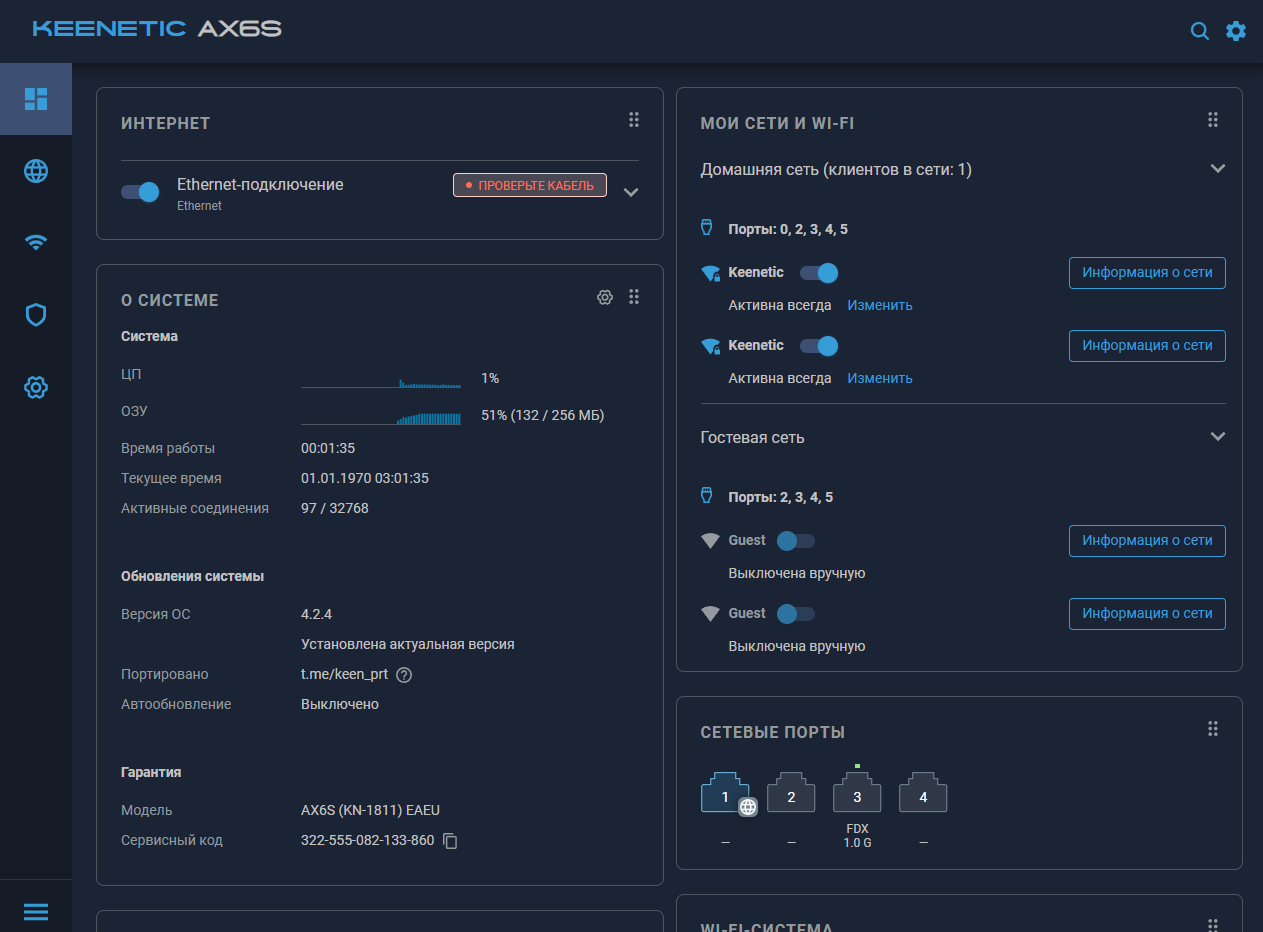Click home network ports icon (0, 2, 3, 4, 5)
1263x932 pixels.
click(707, 229)
